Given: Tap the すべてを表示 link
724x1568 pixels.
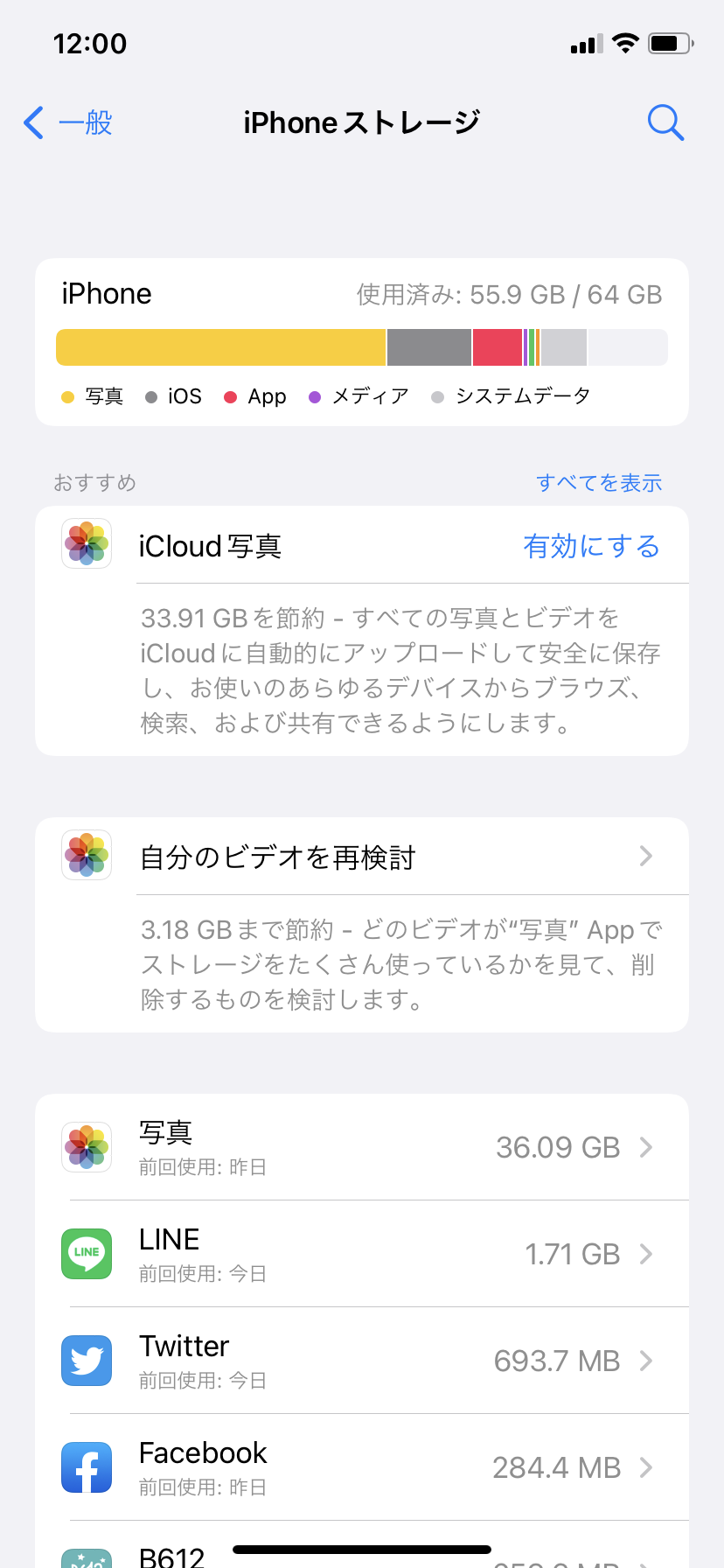Looking at the screenshot, I should pos(599,483).
